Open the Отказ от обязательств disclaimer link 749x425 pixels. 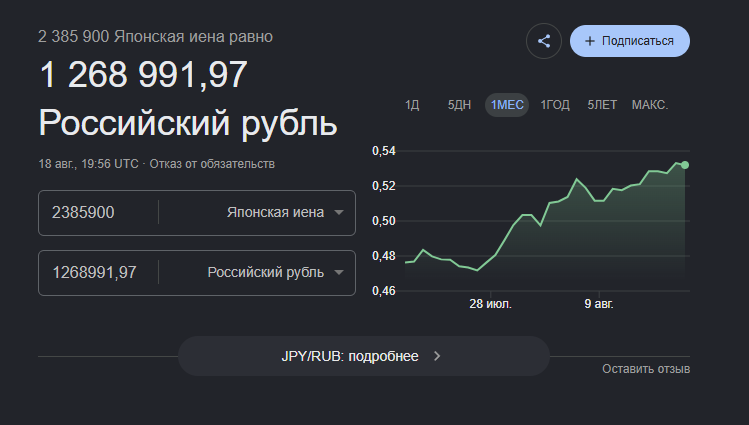coord(212,164)
